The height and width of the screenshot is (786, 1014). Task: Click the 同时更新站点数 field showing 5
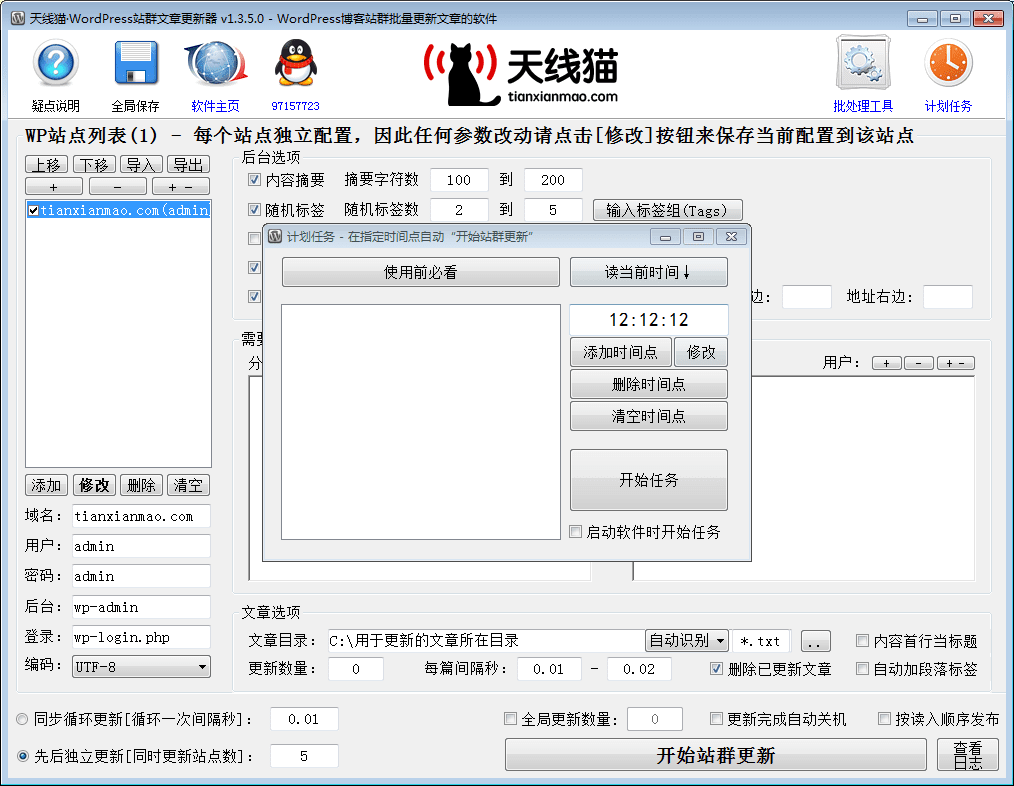pyautogui.click(x=304, y=756)
